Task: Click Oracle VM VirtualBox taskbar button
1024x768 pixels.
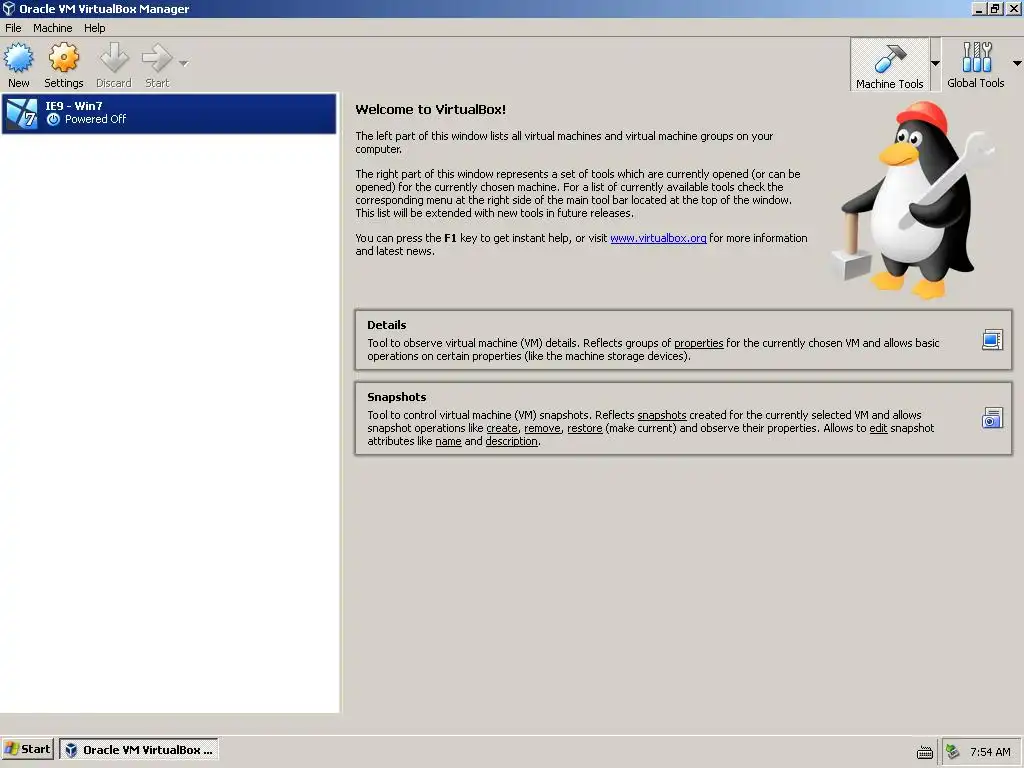Action: (138, 750)
